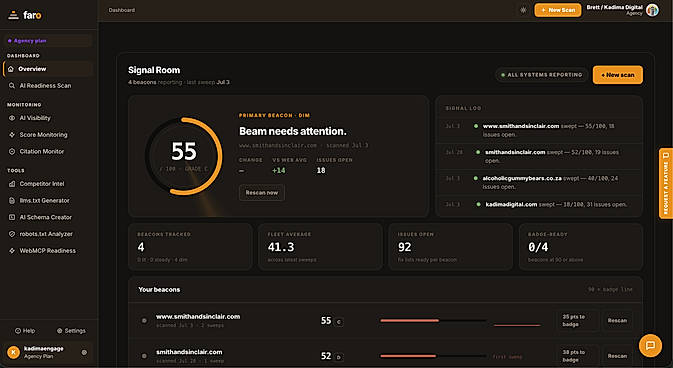Open robots.txt Analyzer tool
The width and height of the screenshot is (673, 368).
(x=48, y=234)
